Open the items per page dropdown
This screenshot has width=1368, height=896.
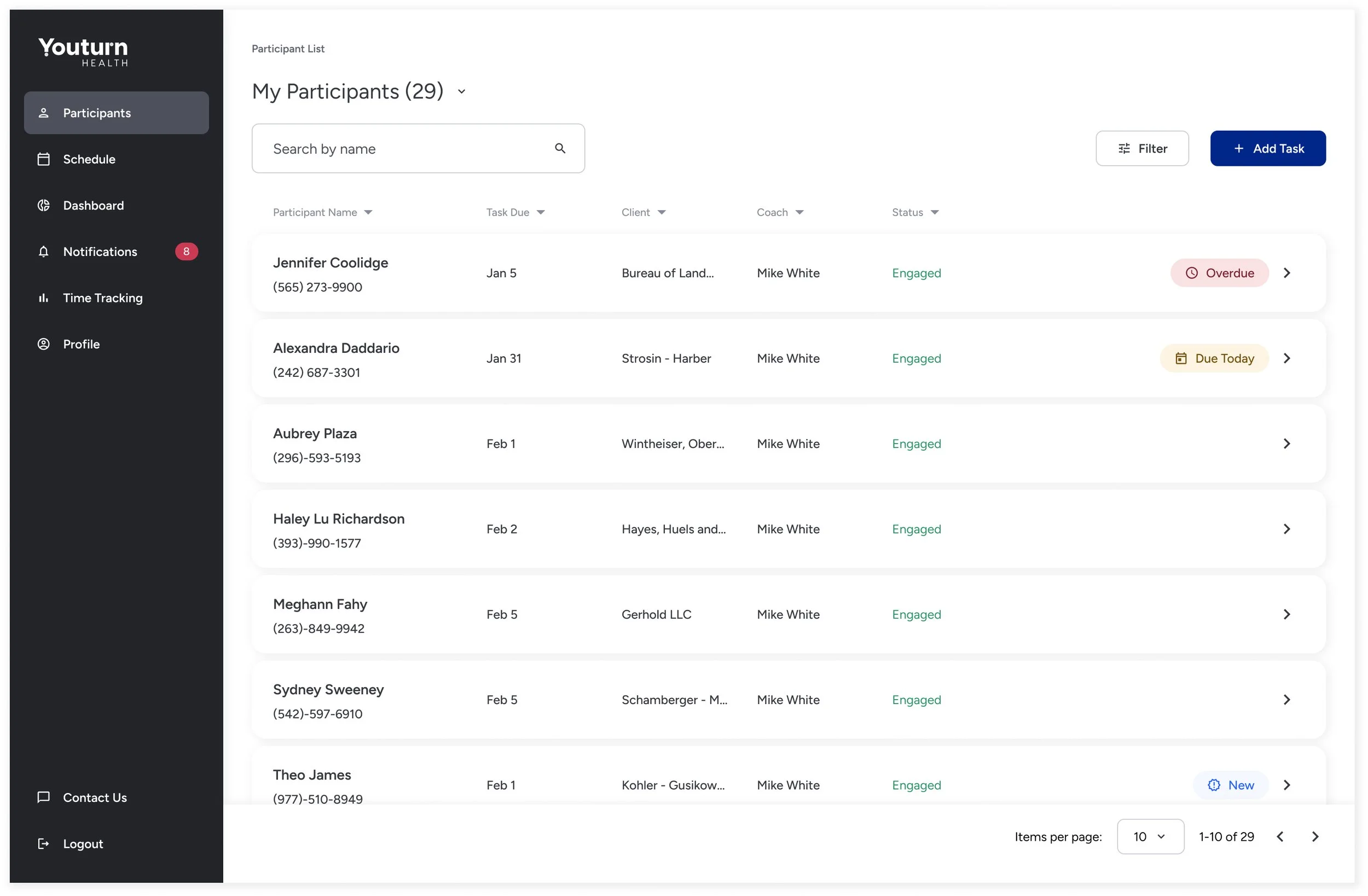click(1150, 837)
